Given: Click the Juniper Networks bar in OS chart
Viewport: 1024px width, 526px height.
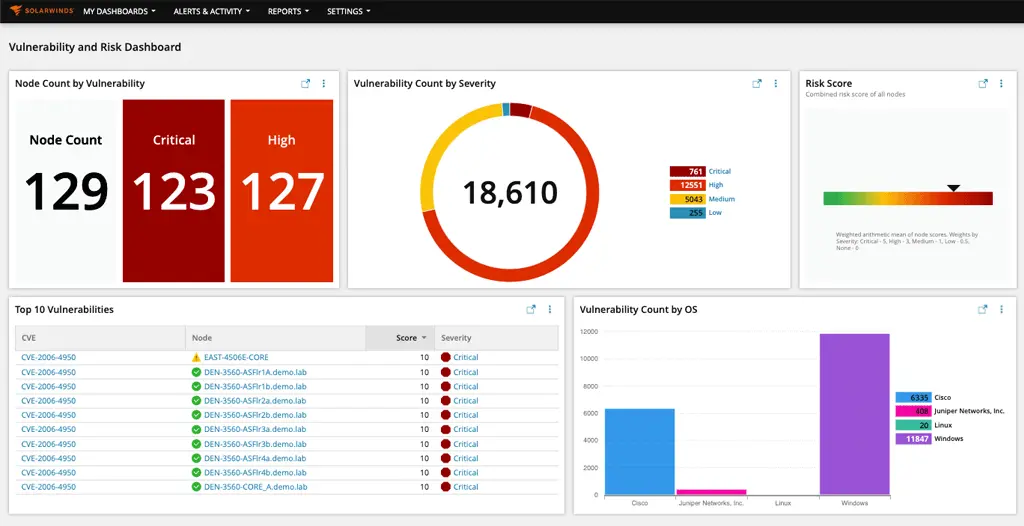Looking at the screenshot, I should coord(711,492).
